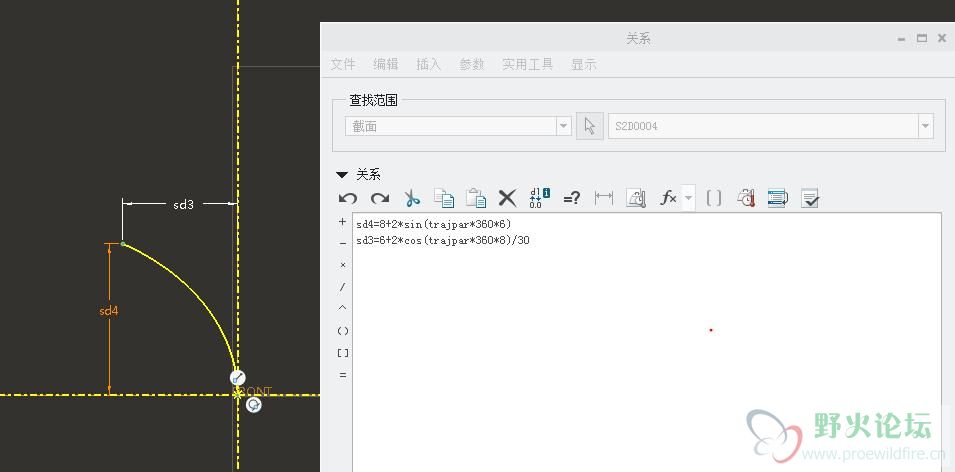Open the fx function dropdown arrow
Image resolution: width=955 pixels, height=472 pixels.
(x=688, y=198)
